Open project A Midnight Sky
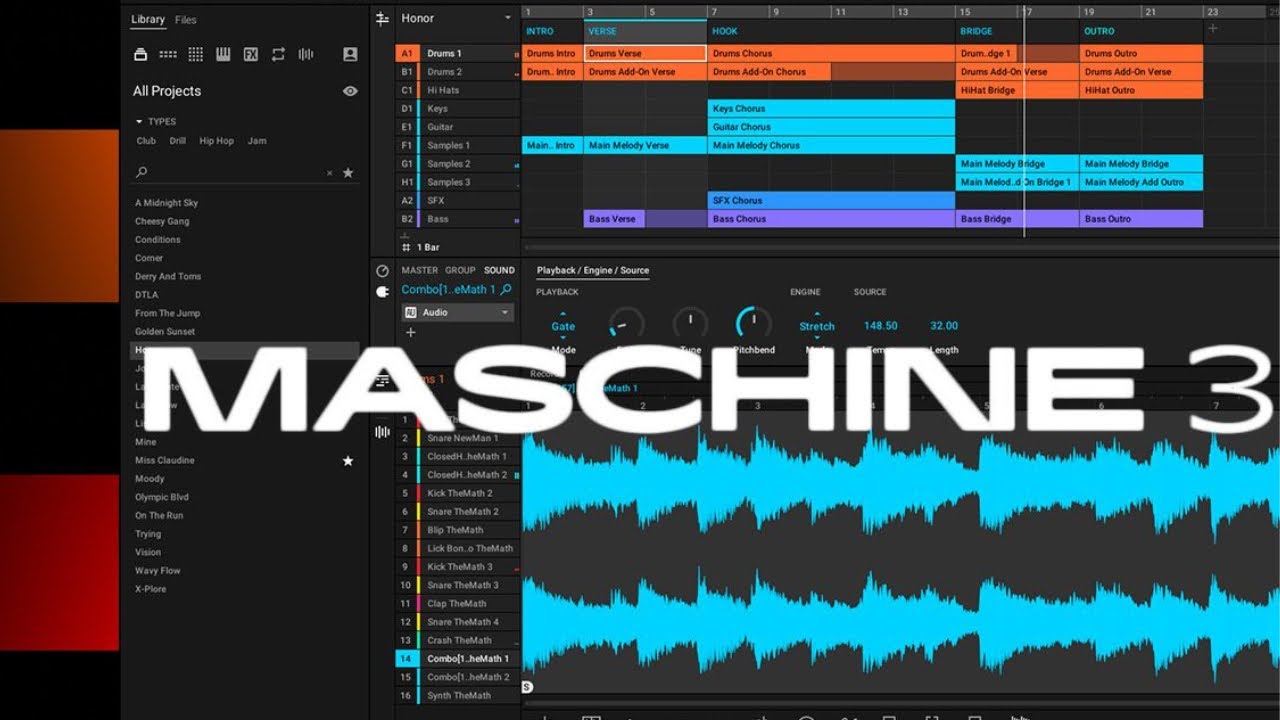1280x720 pixels. point(166,203)
